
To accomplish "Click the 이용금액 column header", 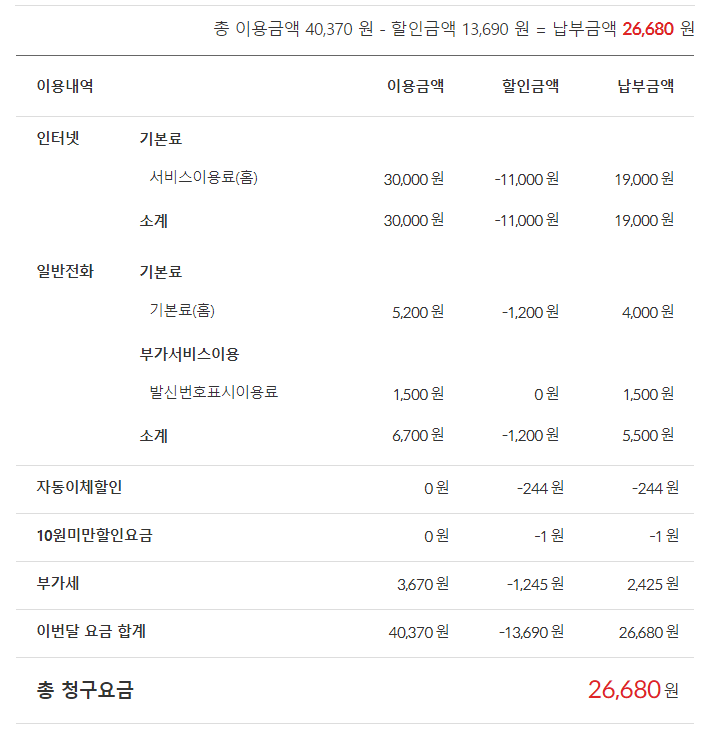I will (415, 86).
